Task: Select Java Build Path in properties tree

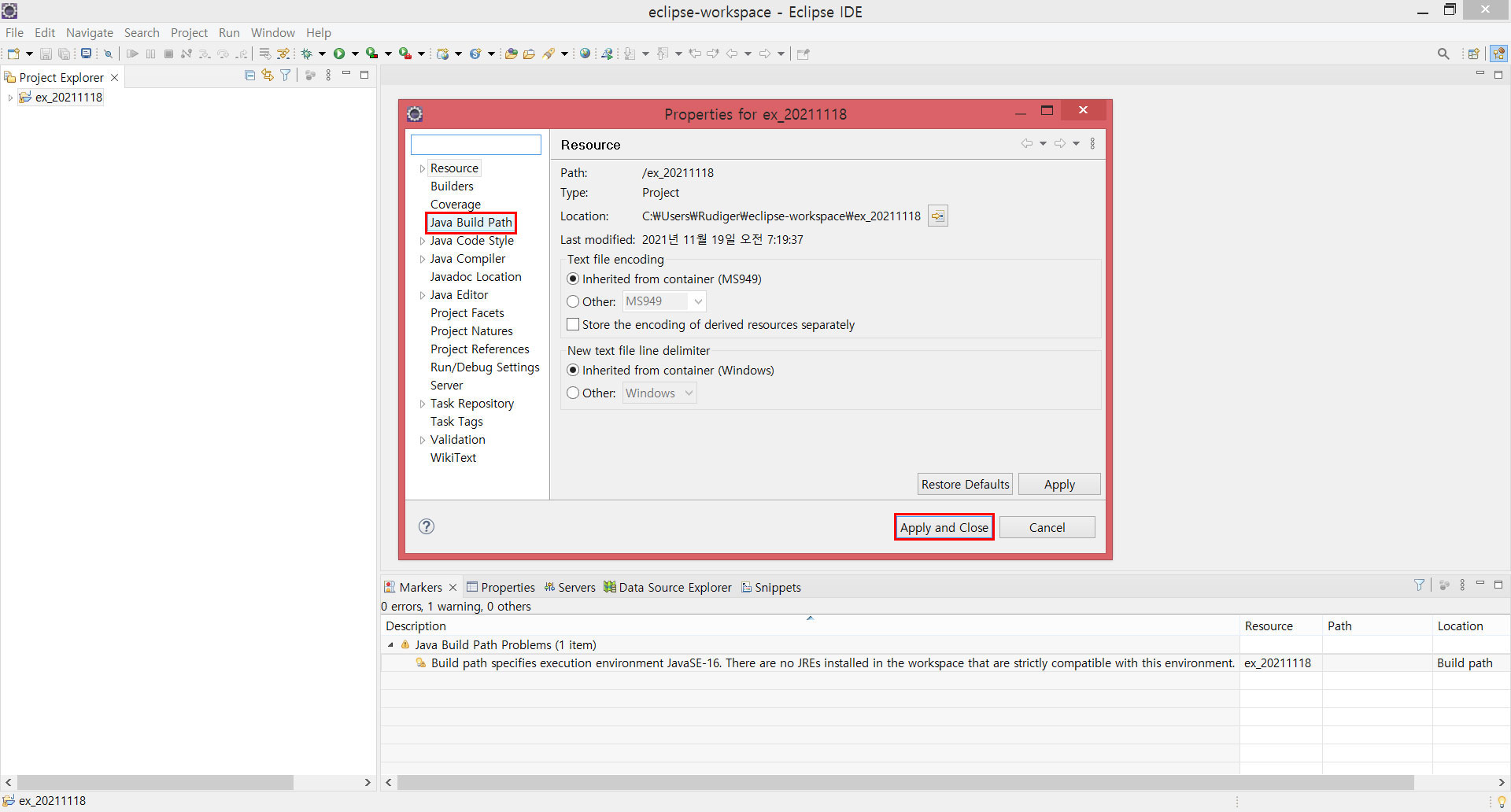Action: click(x=471, y=223)
